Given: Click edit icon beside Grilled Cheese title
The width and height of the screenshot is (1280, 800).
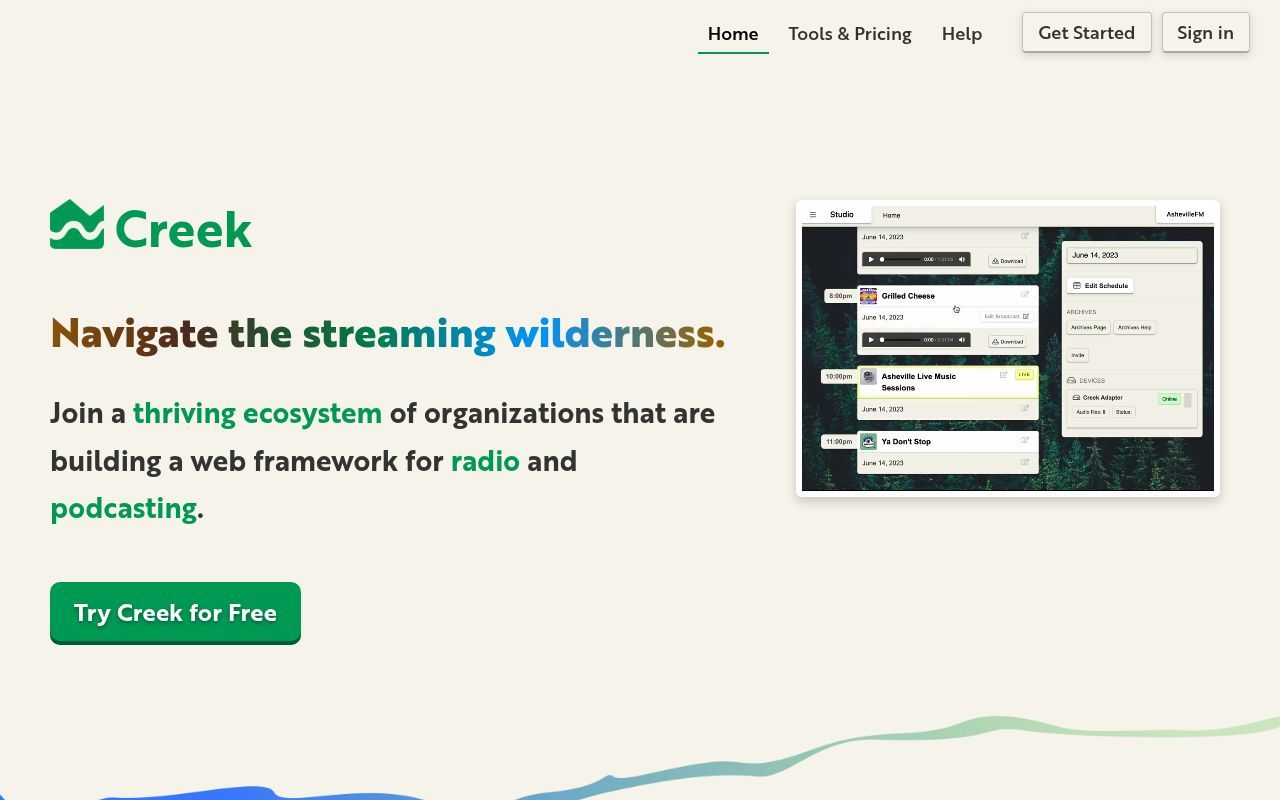Looking at the screenshot, I should pos(1025,294).
